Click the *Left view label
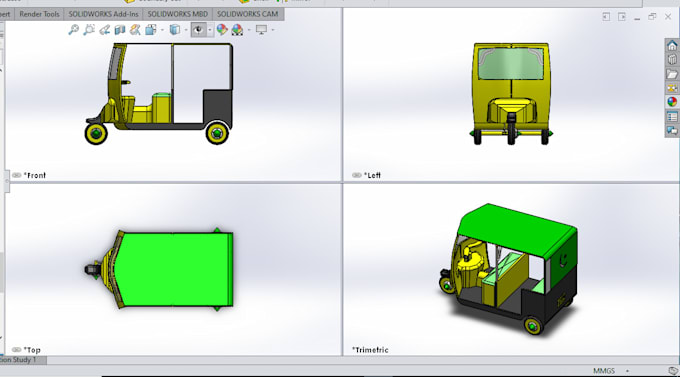Viewport: 680px width, 377px height. 372,175
